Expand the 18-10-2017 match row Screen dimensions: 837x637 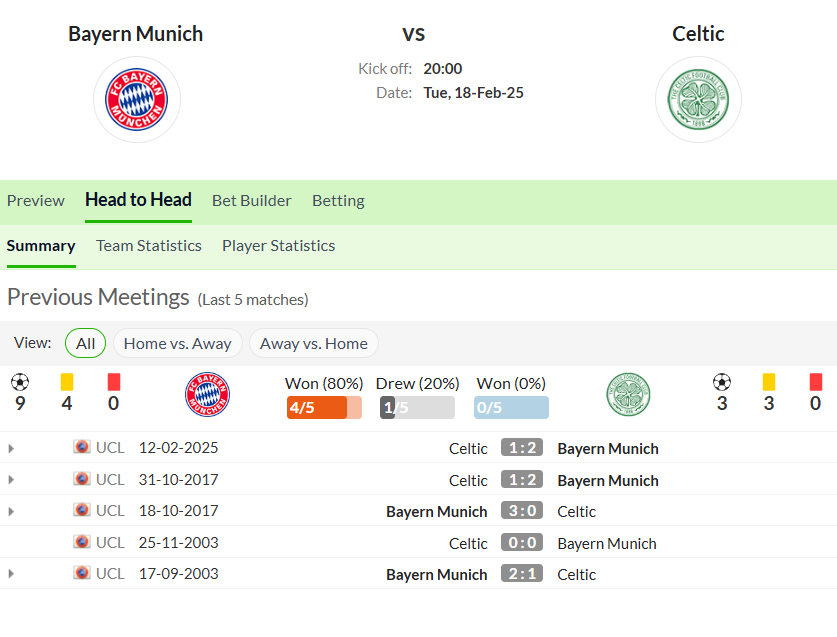[11, 511]
